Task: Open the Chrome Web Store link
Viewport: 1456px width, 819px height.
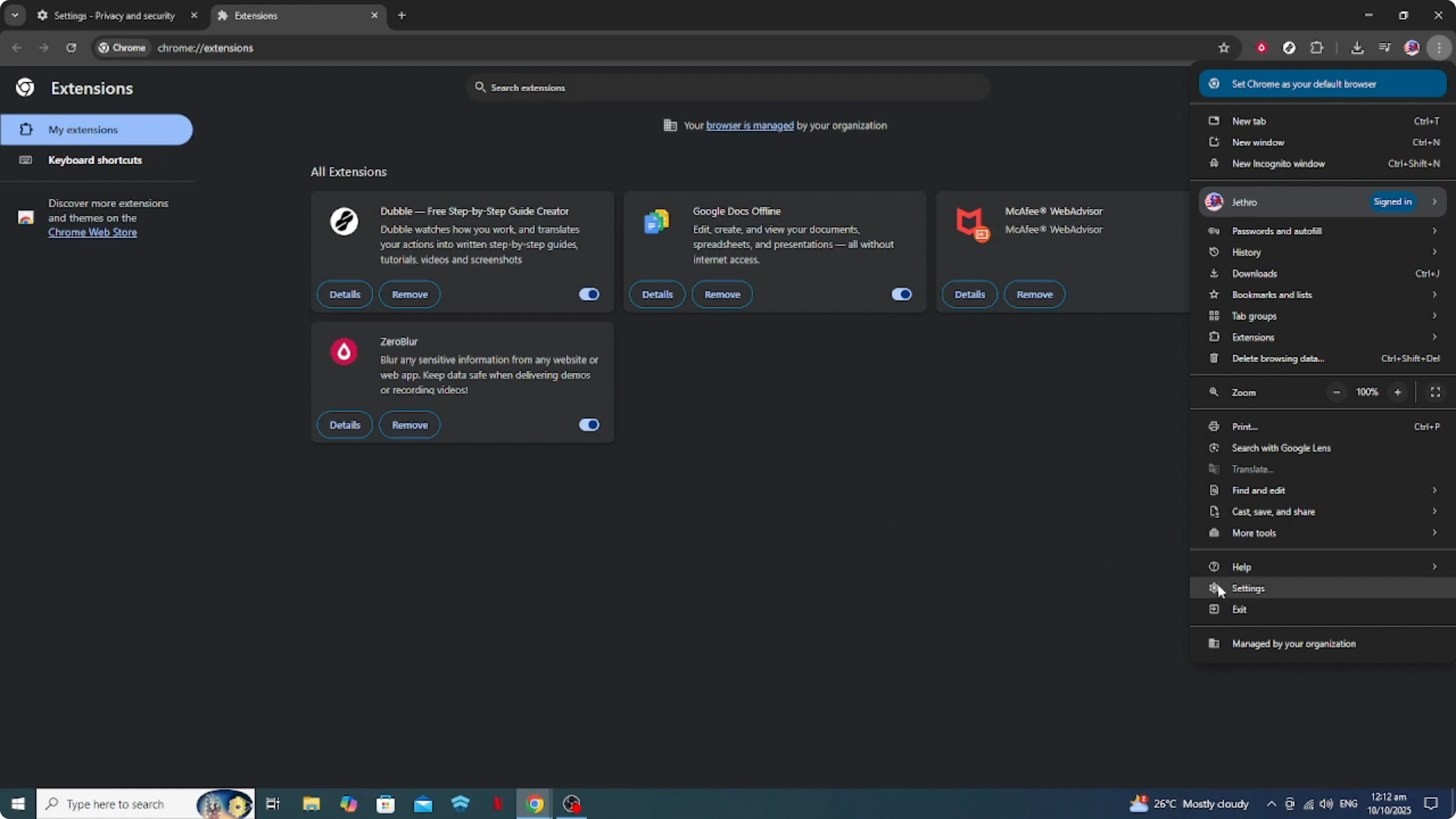Action: click(93, 232)
